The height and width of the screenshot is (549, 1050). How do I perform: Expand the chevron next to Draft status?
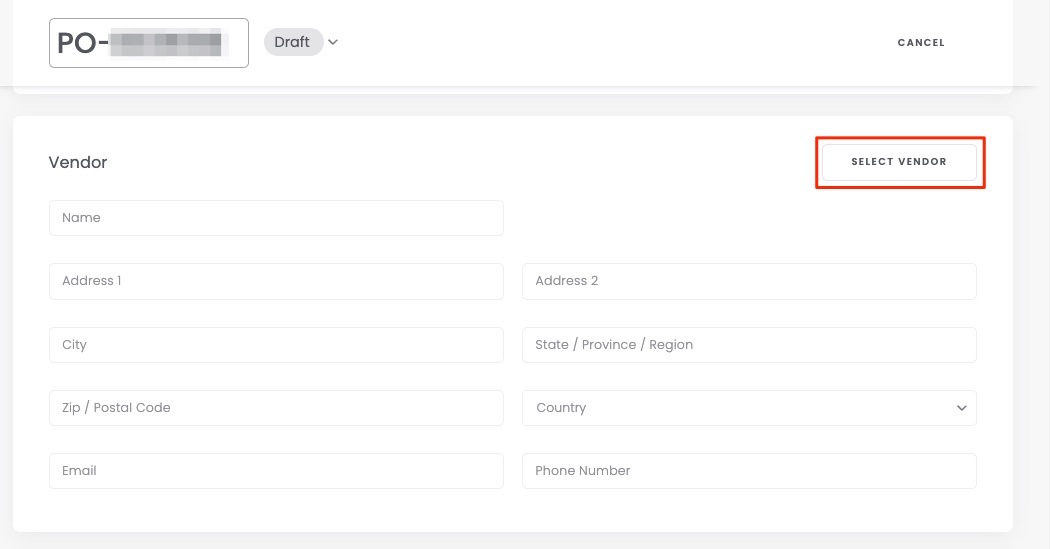[334, 42]
